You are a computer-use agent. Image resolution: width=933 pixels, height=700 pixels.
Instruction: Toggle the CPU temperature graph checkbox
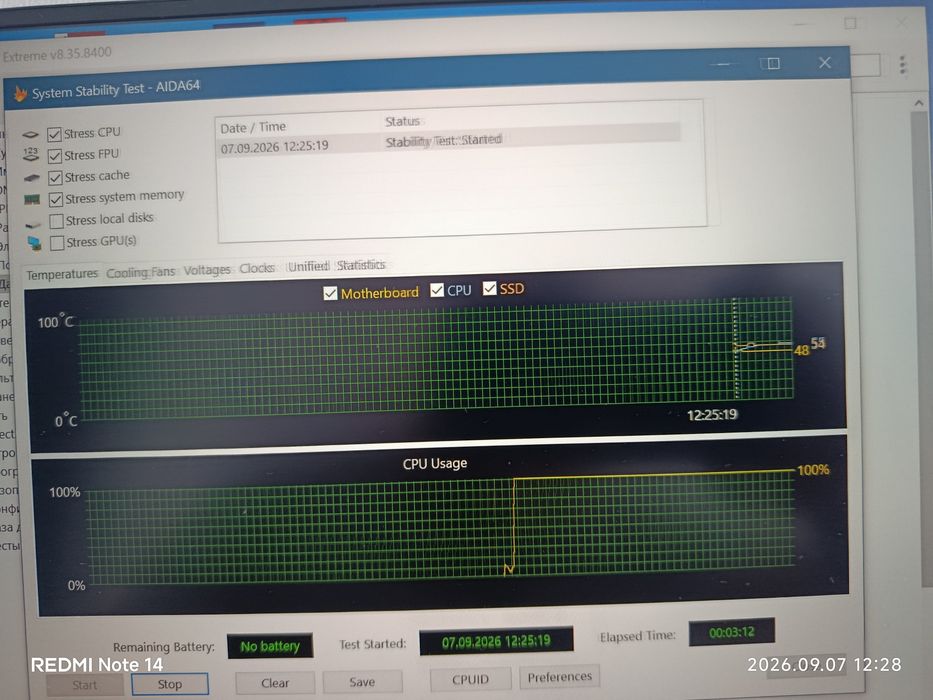click(437, 290)
